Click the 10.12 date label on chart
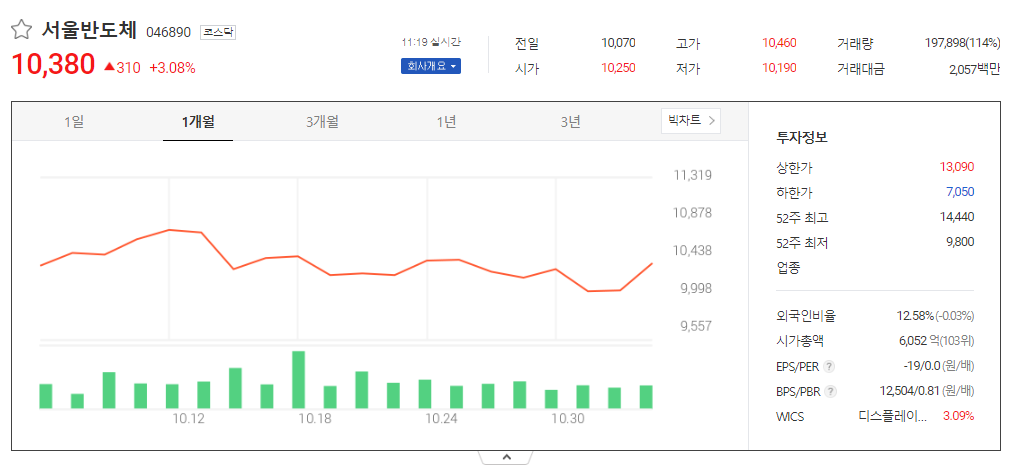Image resolution: width=1017 pixels, height=471 pixels. pyautogui.click(x=188, y=419)
